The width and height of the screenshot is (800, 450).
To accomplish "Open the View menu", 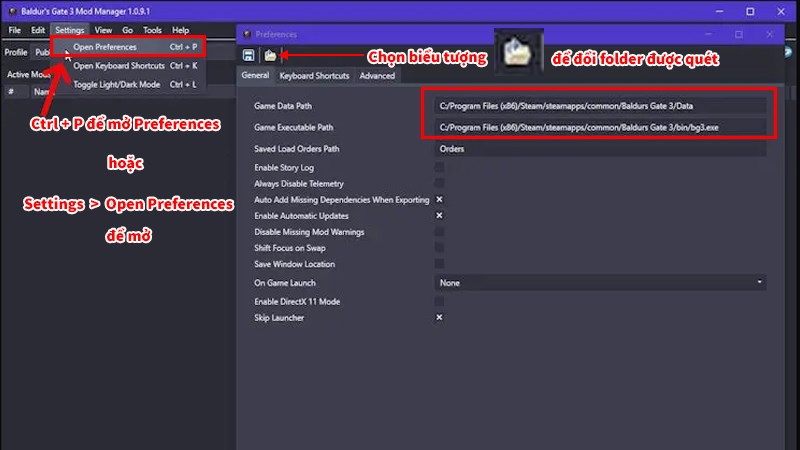I will (103, 30).
